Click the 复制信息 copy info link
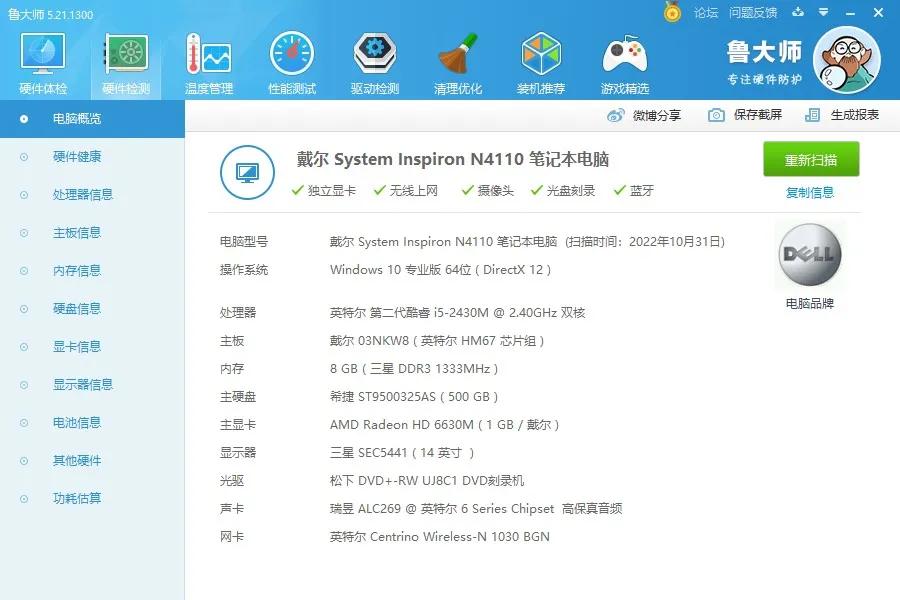The height and width of the screenshot is (600, 900). pos(810,192)
